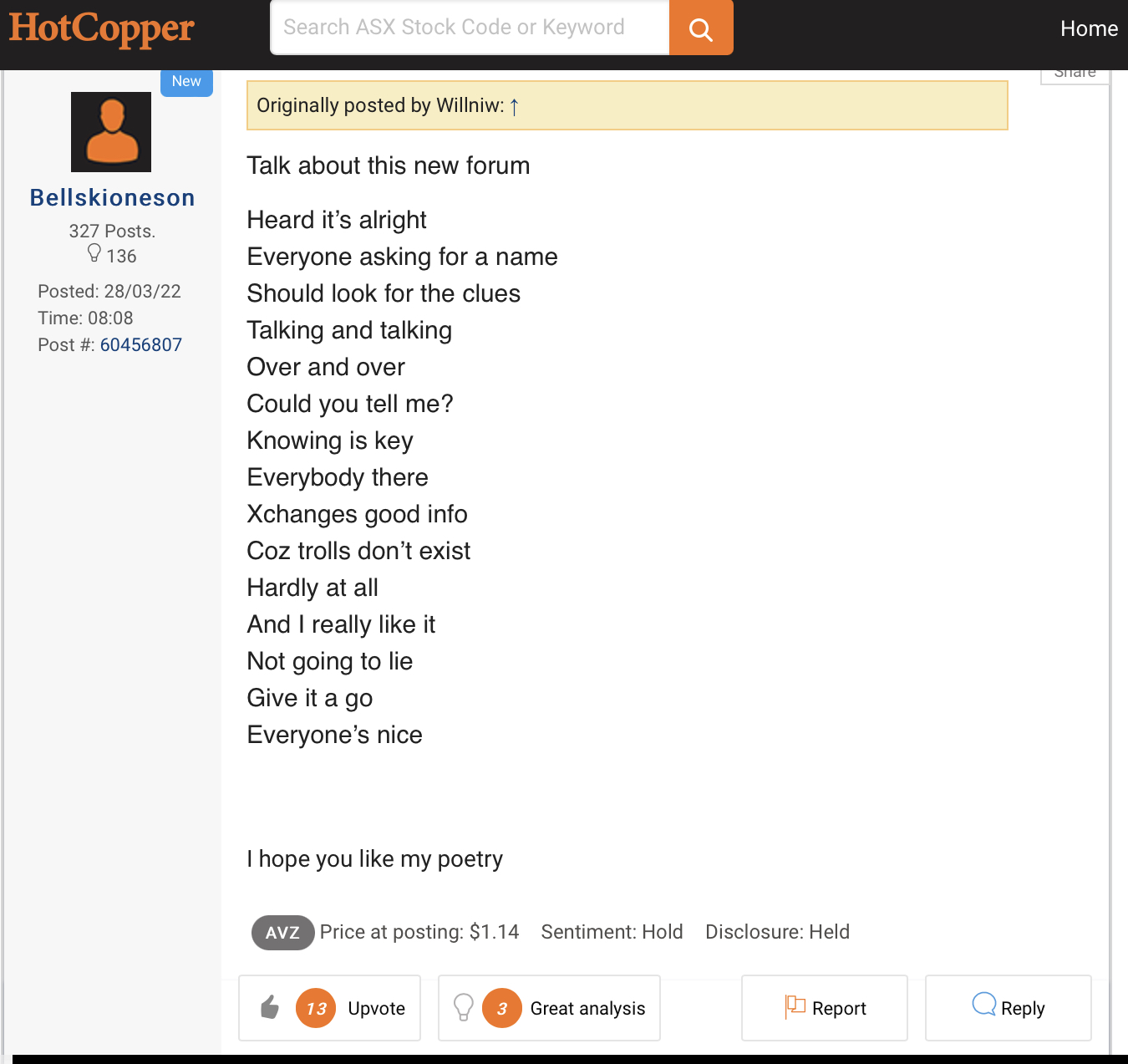Image resolution: width=1128 pixels, height=1064 pixels.
Task: Open post number 60456807 link
Action: pyautogui.click(x=141, y=344)
